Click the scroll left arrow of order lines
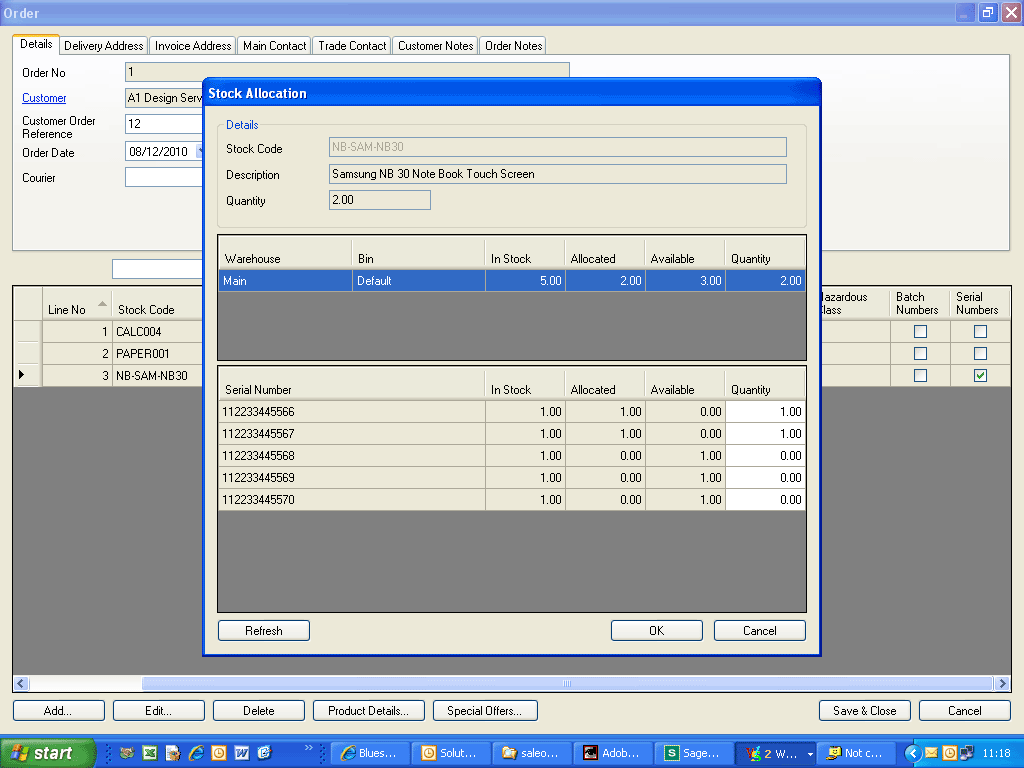 point(20,683)
